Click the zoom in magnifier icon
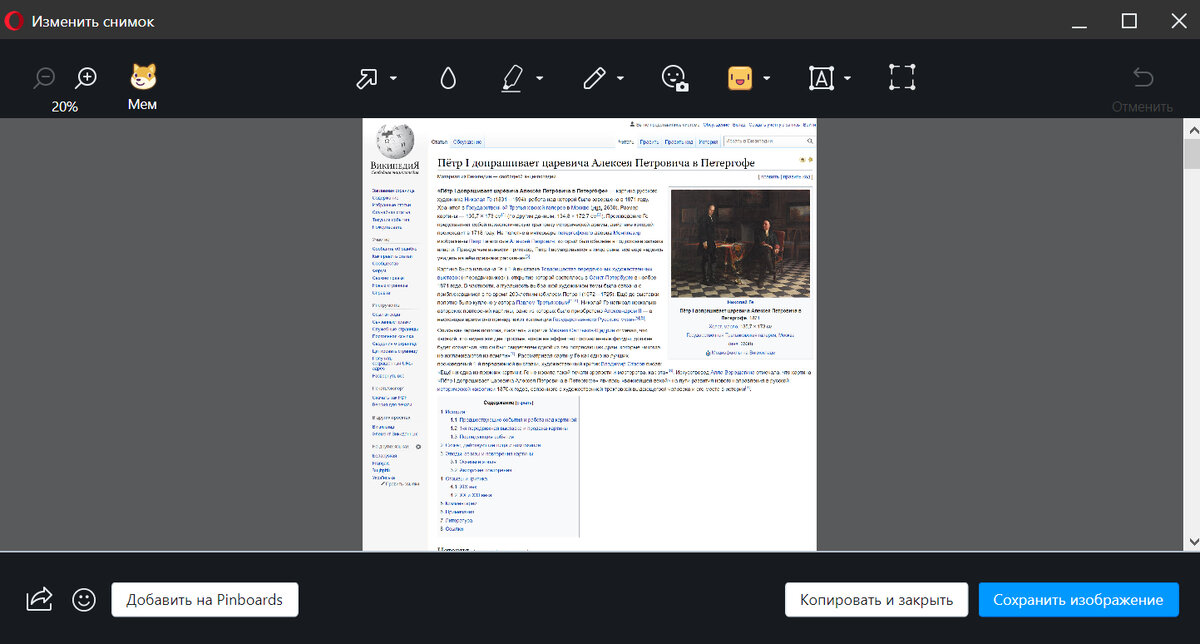The height and width of the screenshot is (644, 1200). click(87, 77)
